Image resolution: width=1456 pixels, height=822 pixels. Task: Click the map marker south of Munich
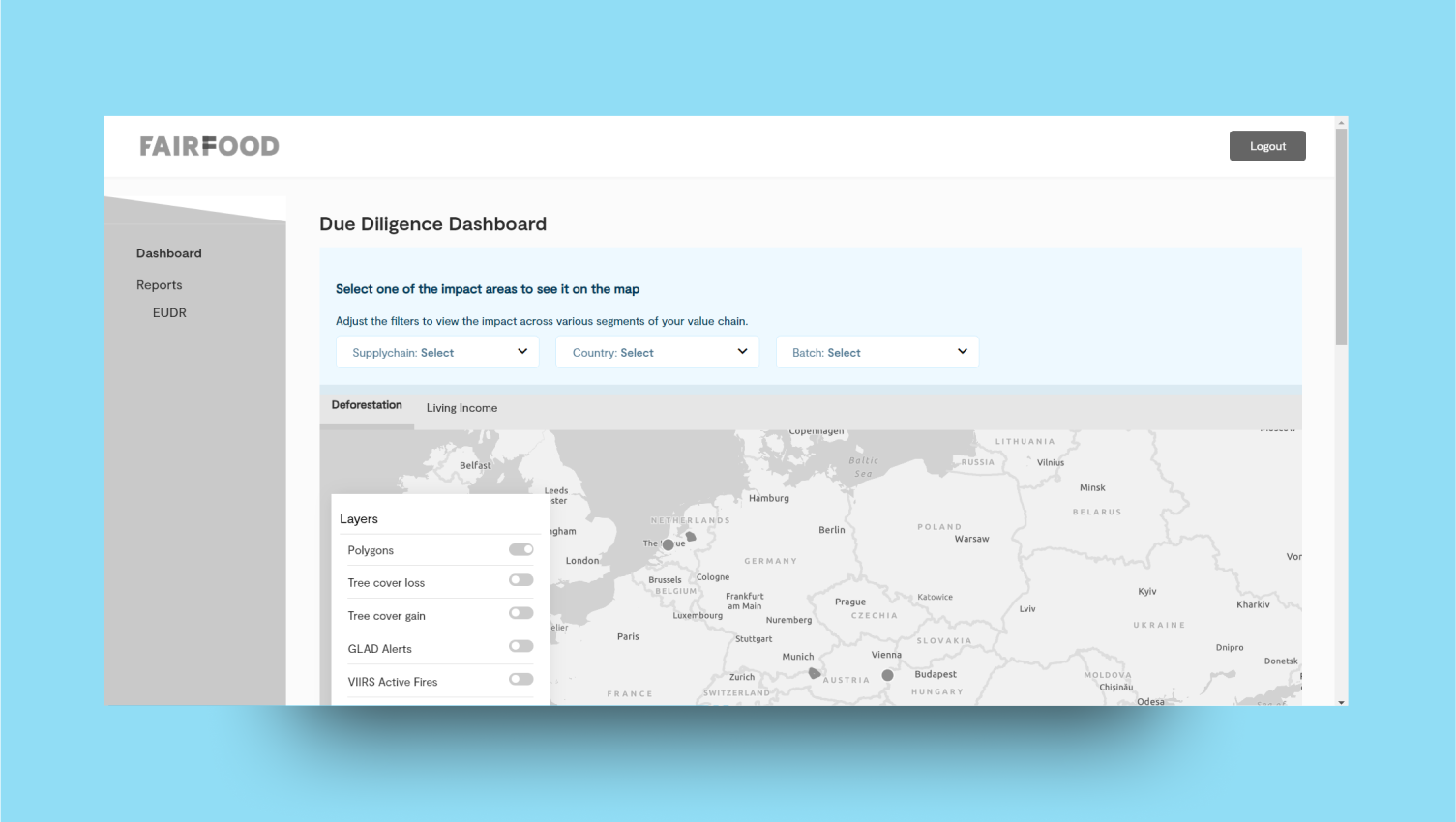pos(815,672)
